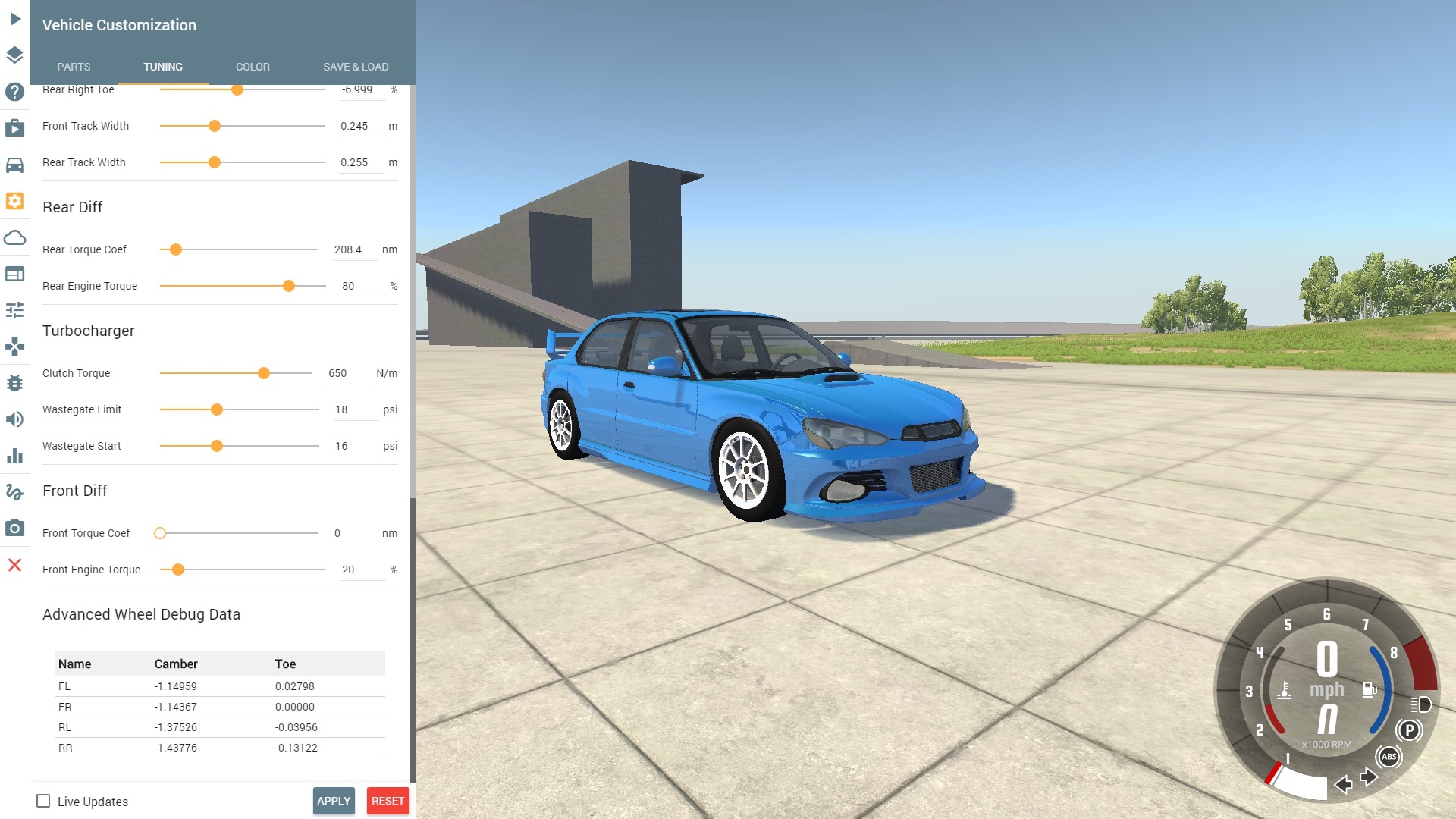Click the headlight indicator on the gauge

pos(1421,704)
